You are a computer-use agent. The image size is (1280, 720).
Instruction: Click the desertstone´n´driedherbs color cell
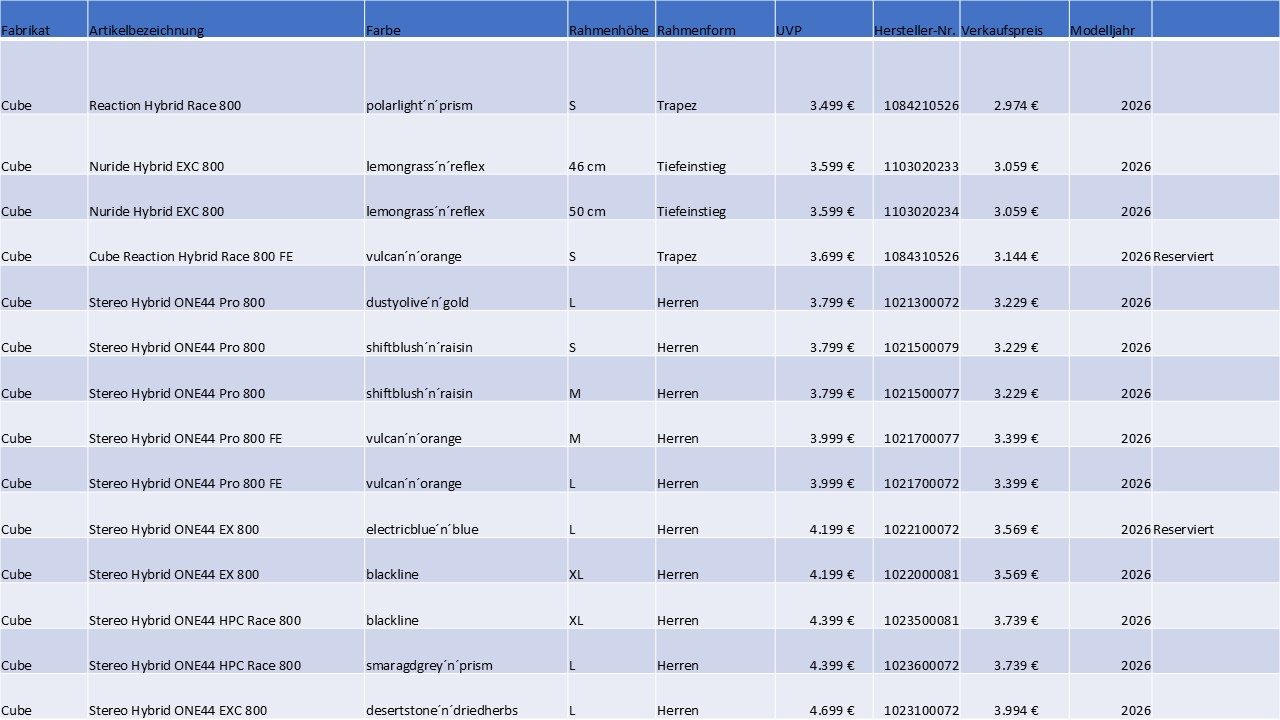point(441,710)
